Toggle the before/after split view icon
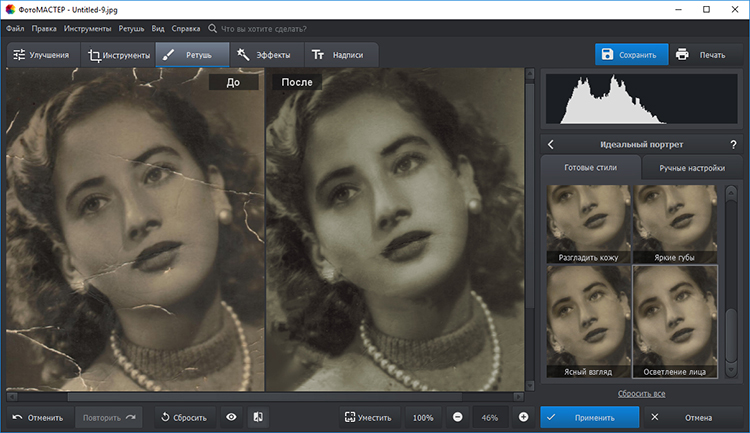The image size is (750, 433). tap(257, 417)
